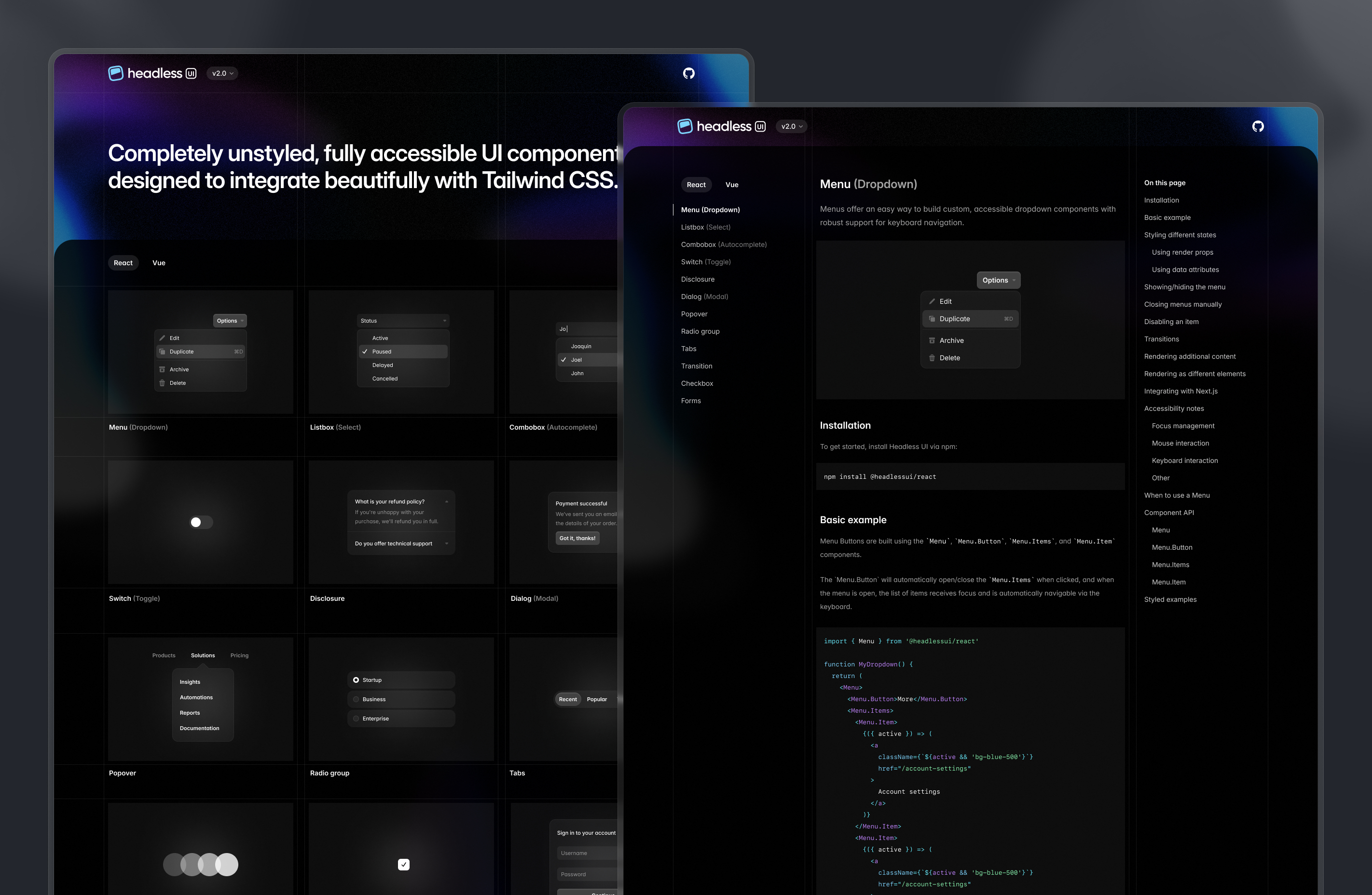Select React tab on homepage window
Screen dimensions: 1372x895
pyautogui.click(x=123, y=263)
